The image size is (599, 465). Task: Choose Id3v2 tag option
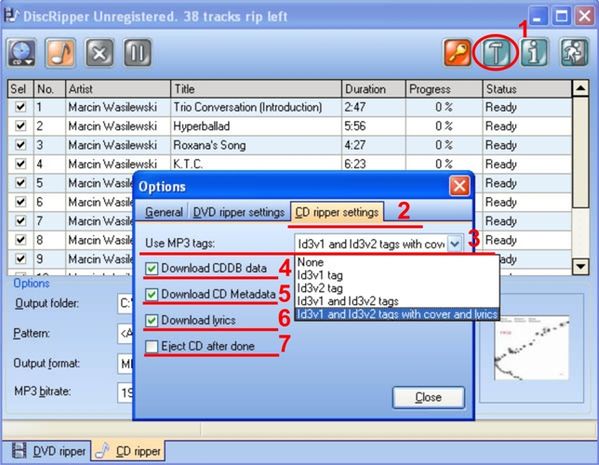click(x=397, y=288)
